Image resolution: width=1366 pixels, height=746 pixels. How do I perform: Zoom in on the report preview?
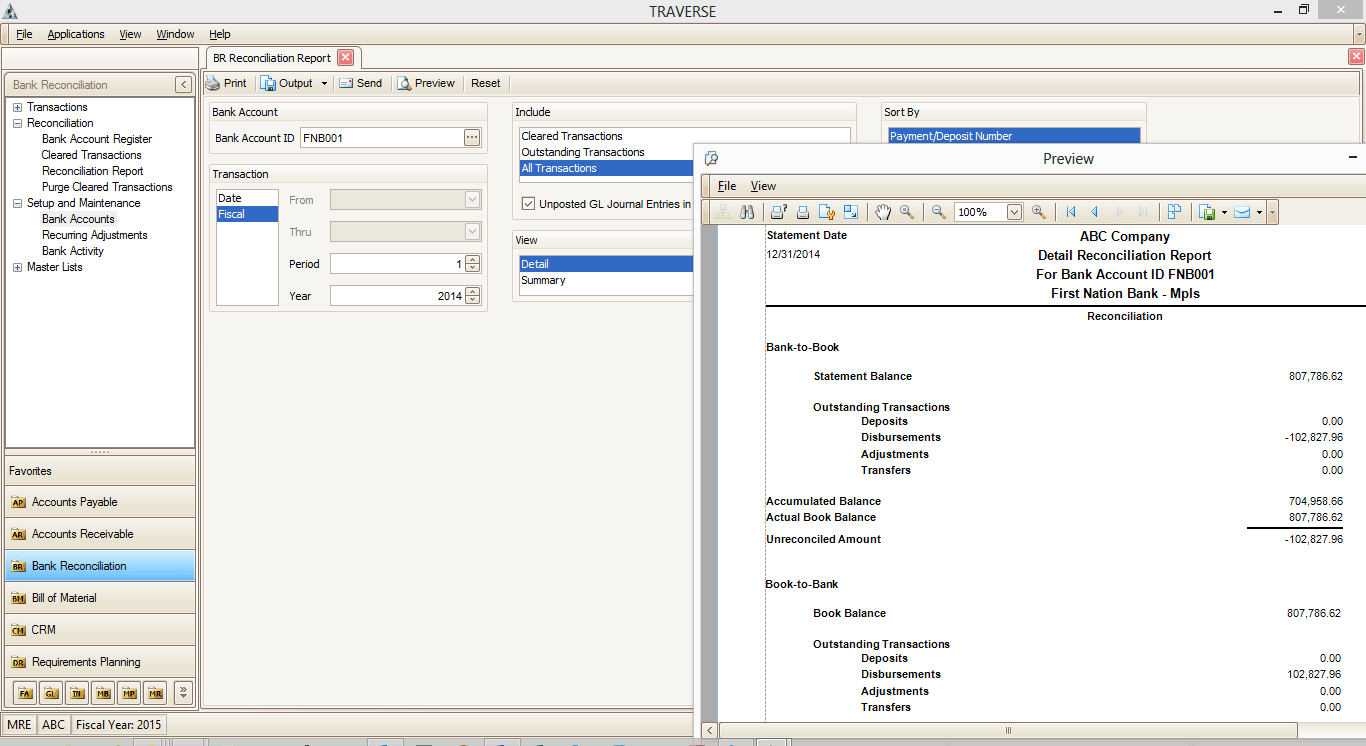click(x=1039, y=212)
